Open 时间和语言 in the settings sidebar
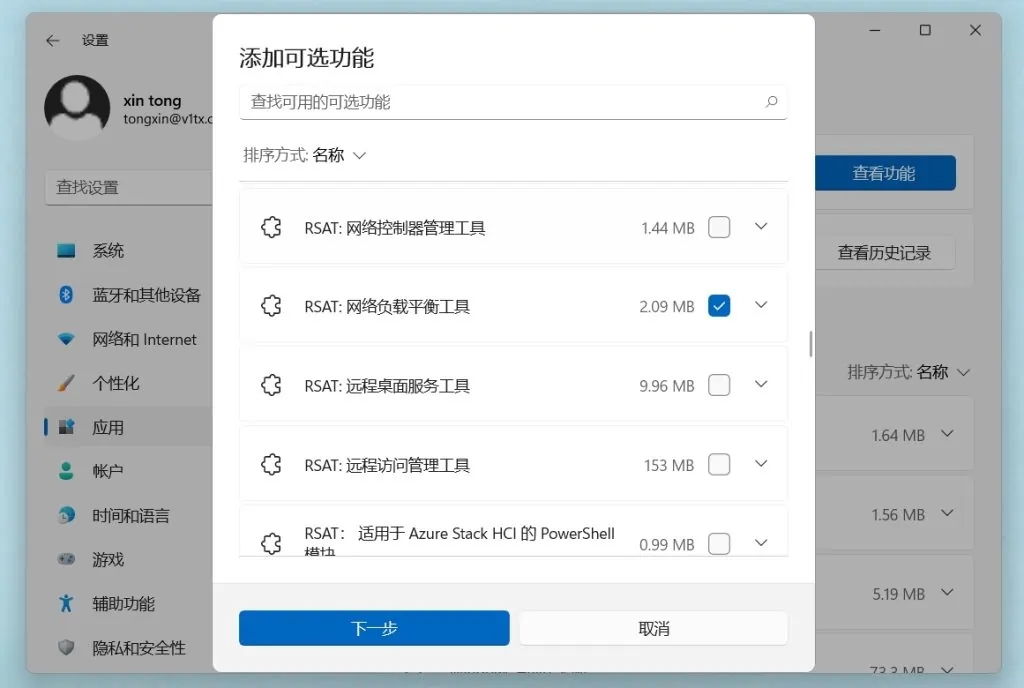The image size is (1024, 688). (x=130, y=516)
